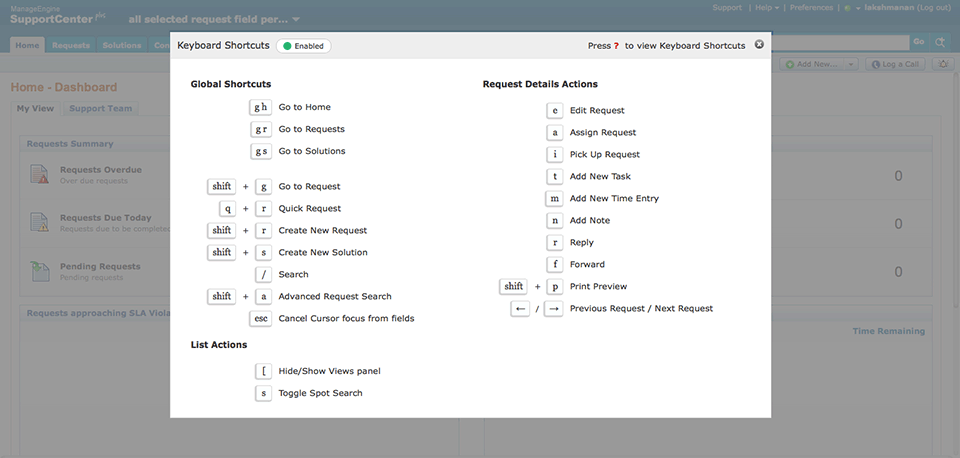Click the right arrow Next Request key

click(x=553, y=309)
